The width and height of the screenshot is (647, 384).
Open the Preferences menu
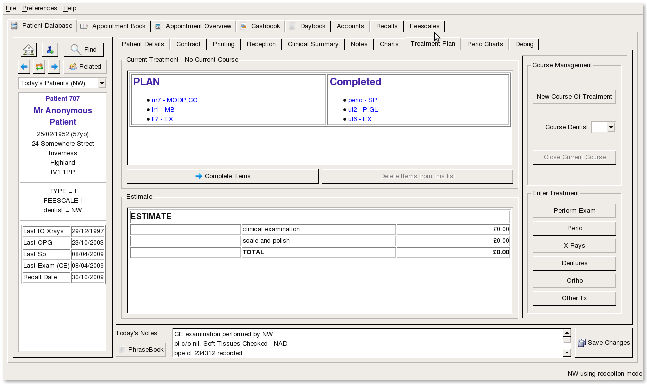tap(40, 8)
